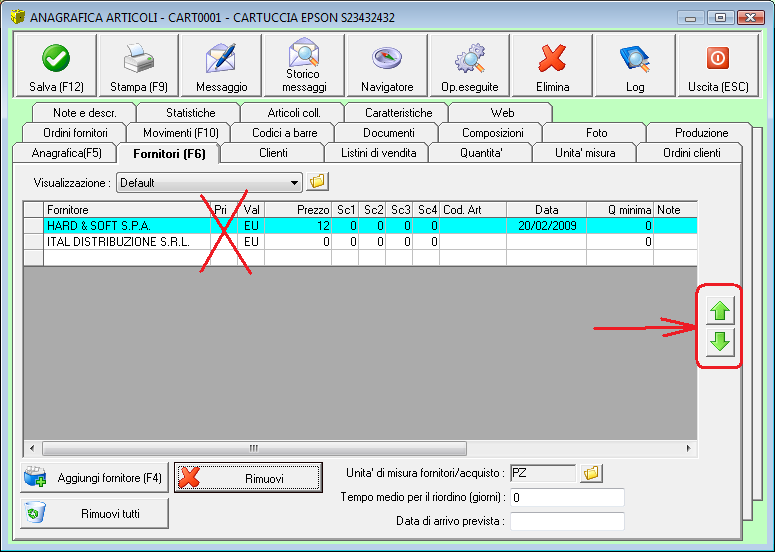Close the Anagrafica Articoli window
The image size is (775, 552).
[750, 18]
